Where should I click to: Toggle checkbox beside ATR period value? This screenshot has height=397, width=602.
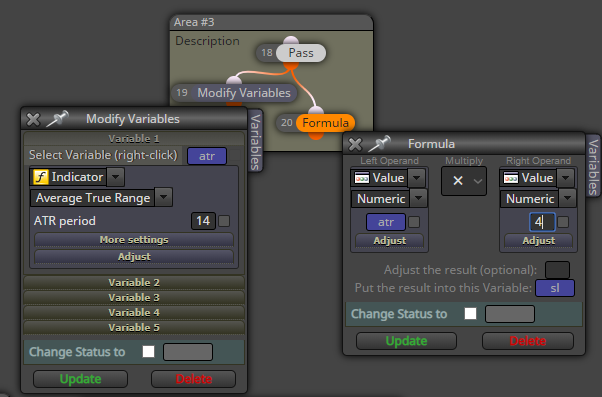click(224, 221)
